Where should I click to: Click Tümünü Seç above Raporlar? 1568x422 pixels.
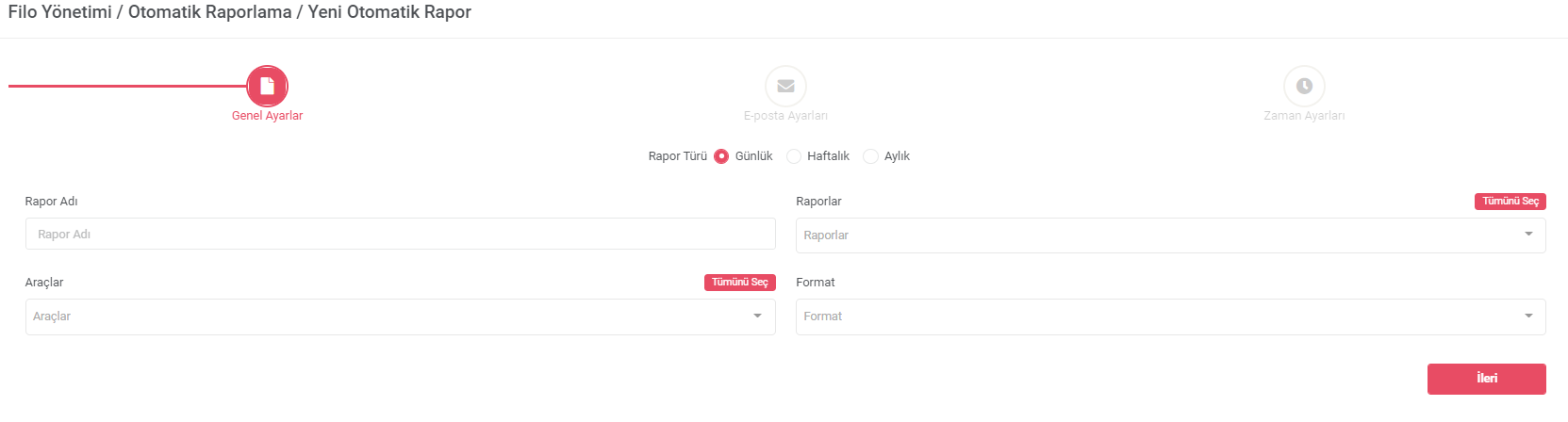[x=1510, y=202]
